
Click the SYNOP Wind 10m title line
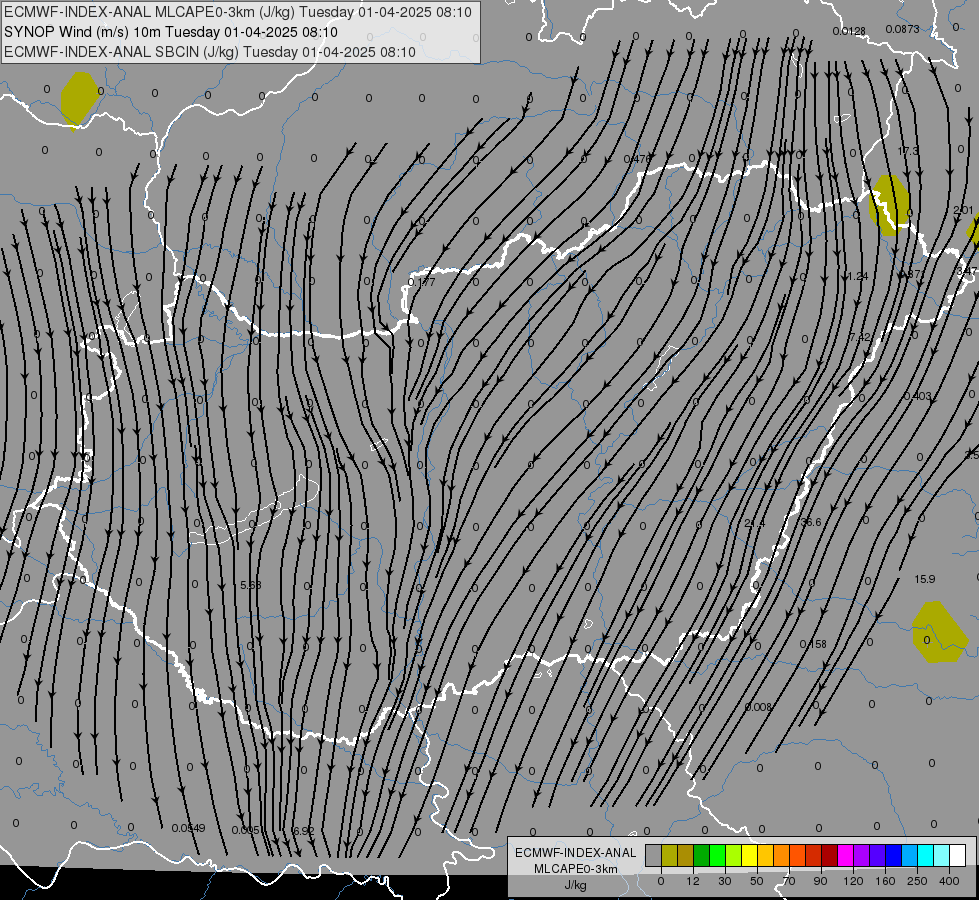click(171, 32)
